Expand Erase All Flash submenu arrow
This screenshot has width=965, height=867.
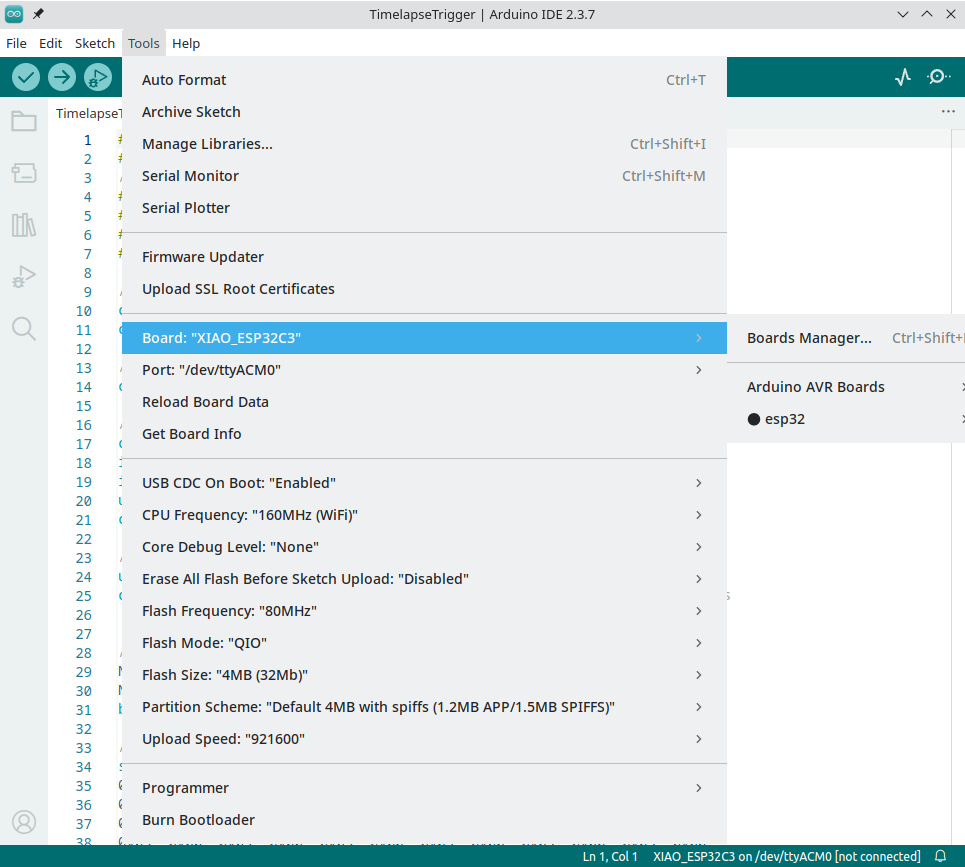pyautogui.click(x=699, y=579)
